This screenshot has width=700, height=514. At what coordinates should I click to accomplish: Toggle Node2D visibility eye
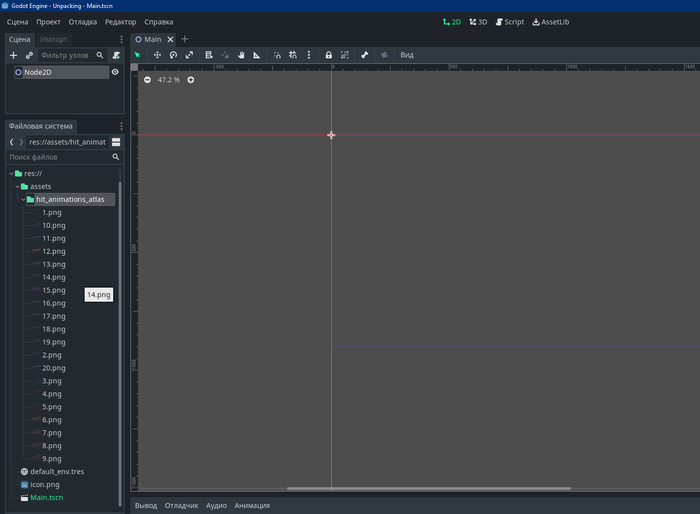pyautogui.click(x=115, y=72)
